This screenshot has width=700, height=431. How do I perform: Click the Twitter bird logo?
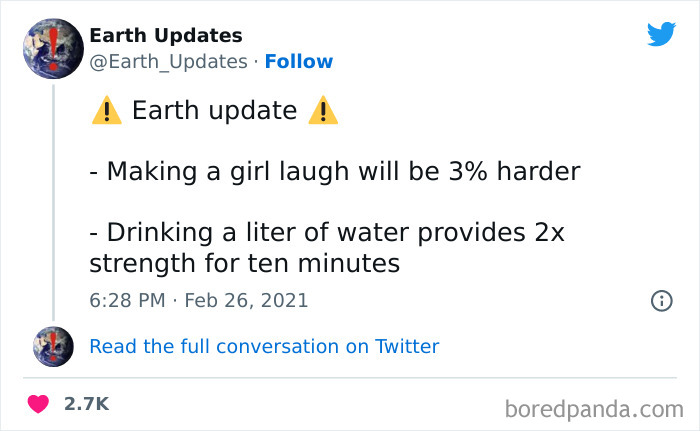(661, 35)
